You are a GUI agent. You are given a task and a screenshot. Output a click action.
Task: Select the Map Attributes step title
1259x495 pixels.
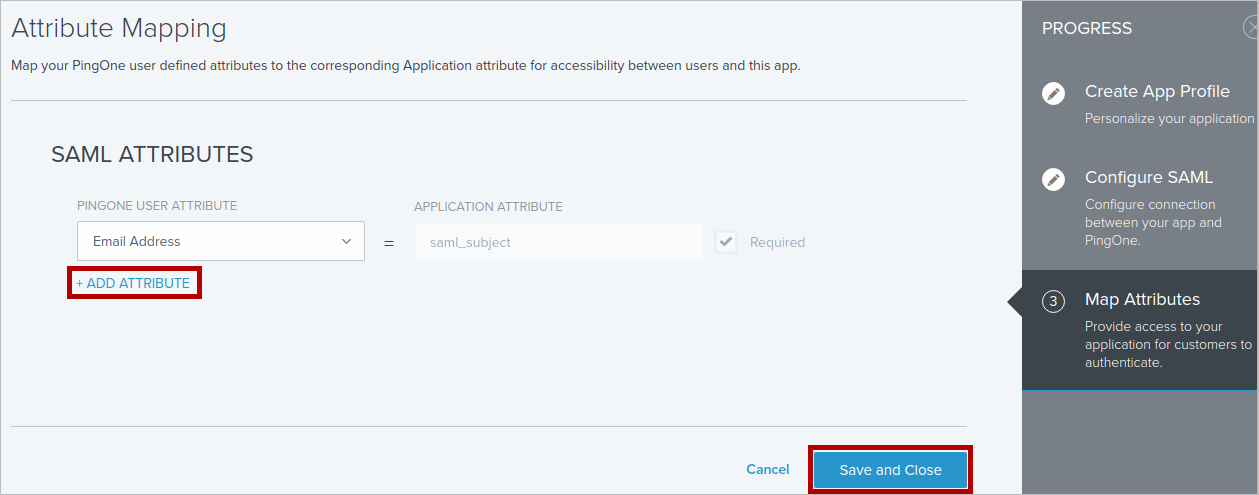pos(1142,299)
